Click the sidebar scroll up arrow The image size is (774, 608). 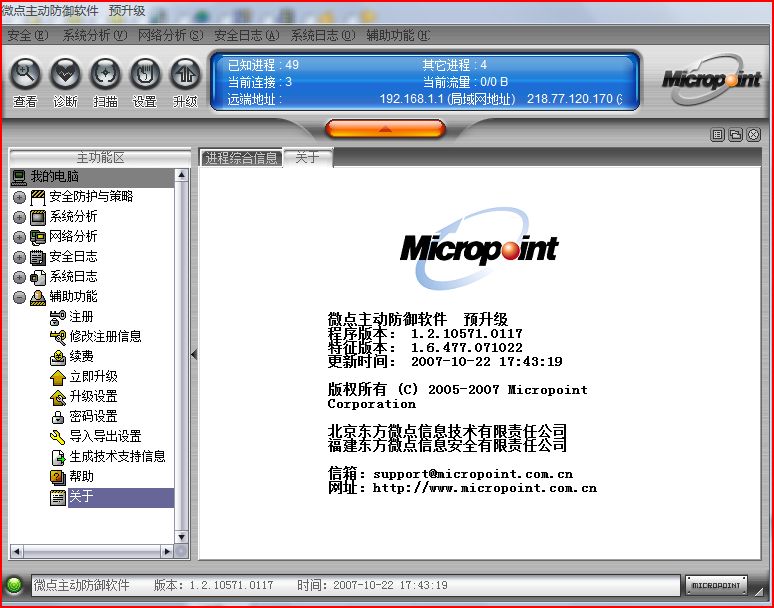(182, 175)
